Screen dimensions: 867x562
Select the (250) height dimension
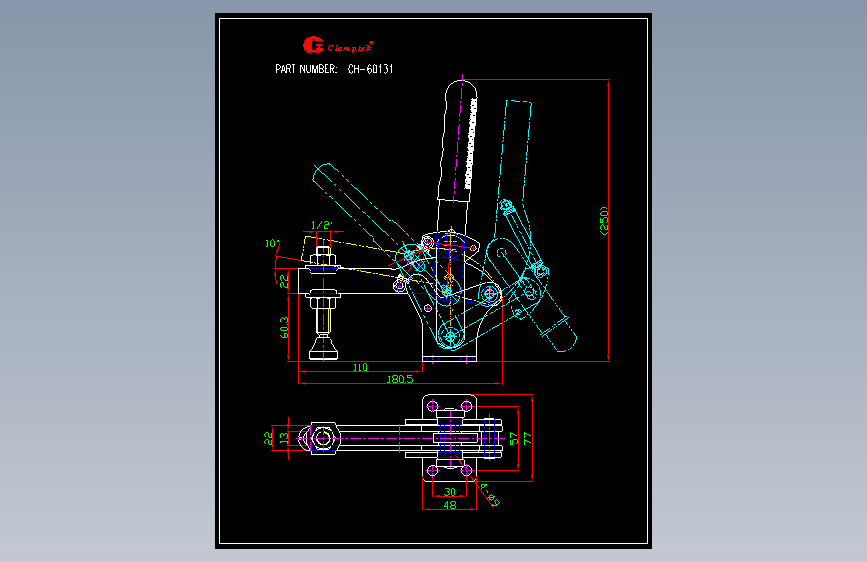[603, 221]
